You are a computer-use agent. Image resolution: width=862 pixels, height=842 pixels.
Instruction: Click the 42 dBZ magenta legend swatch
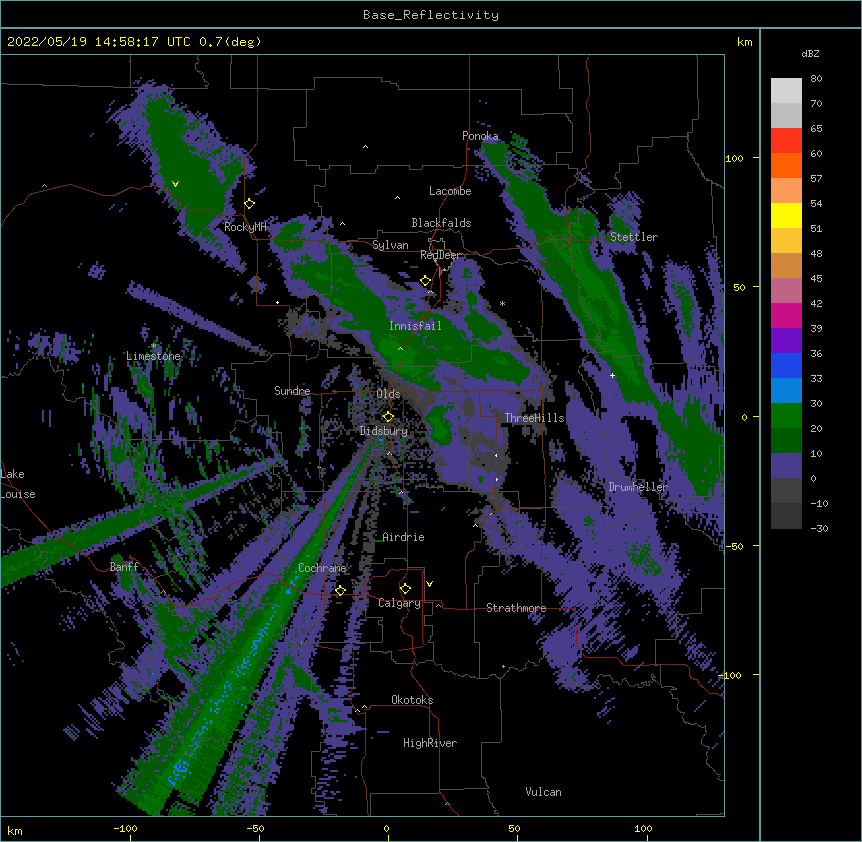pos(786,315)
